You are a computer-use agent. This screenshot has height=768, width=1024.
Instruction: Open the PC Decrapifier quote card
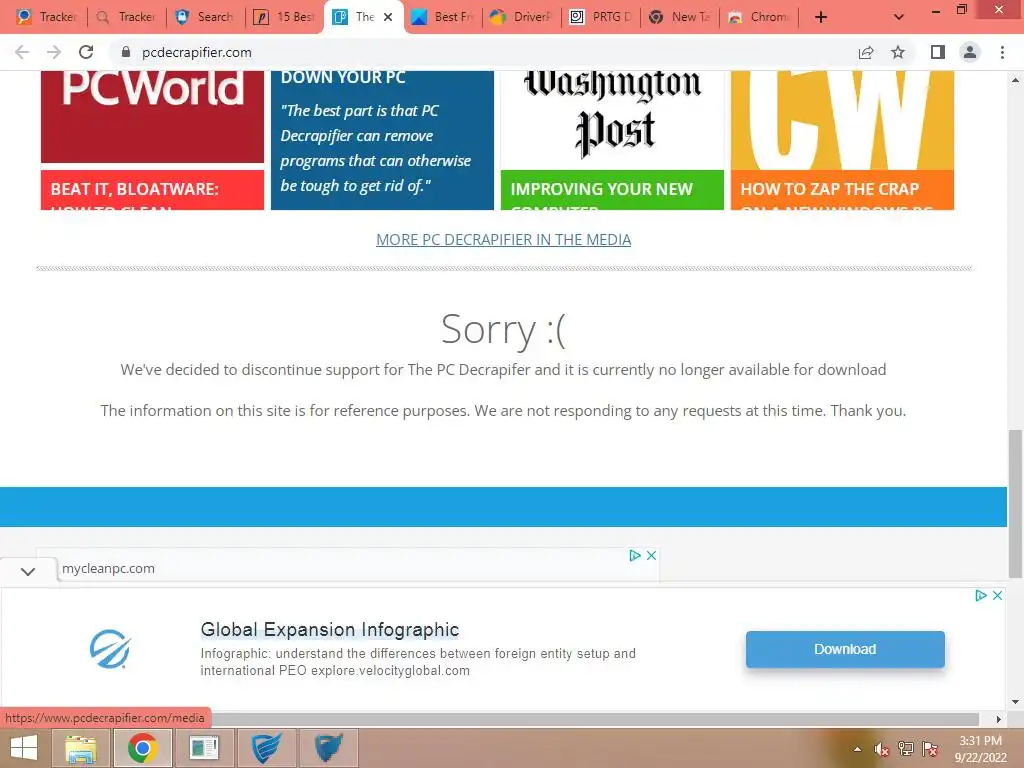[382, 140]
